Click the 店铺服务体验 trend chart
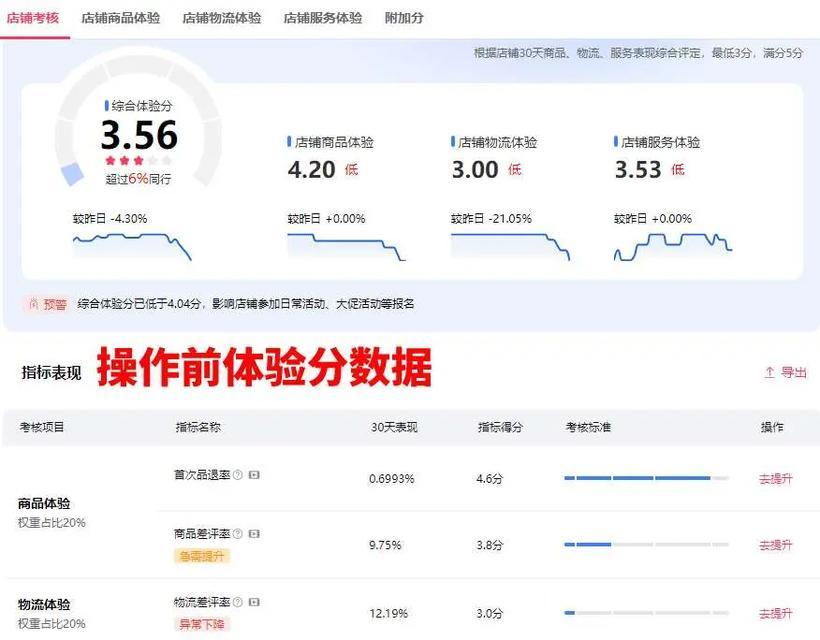820x640 pixels. (673, 247)
